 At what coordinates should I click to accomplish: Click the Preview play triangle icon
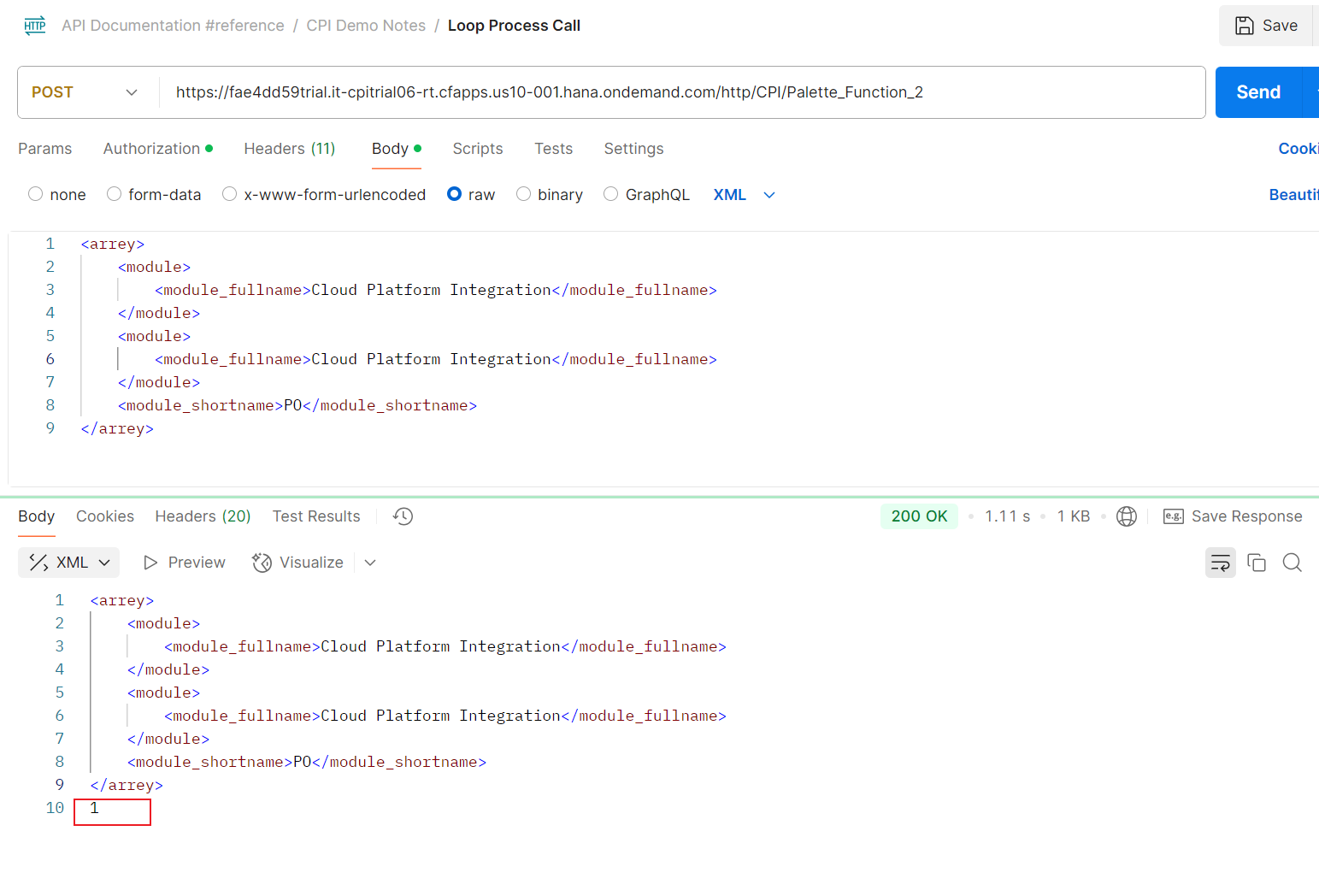coord(150,563)
